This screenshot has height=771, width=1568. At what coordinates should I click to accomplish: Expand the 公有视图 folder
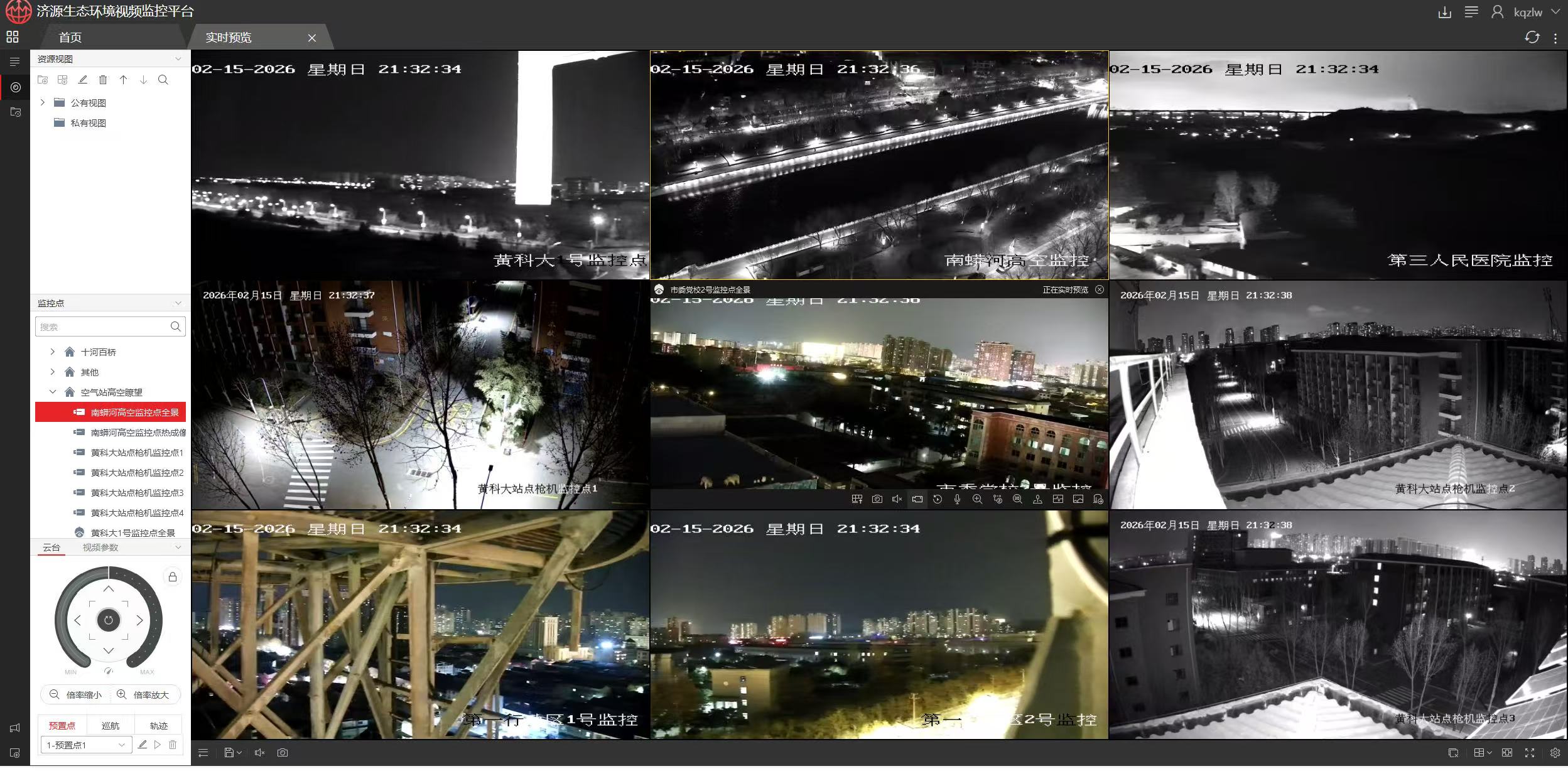click(43, 102)
